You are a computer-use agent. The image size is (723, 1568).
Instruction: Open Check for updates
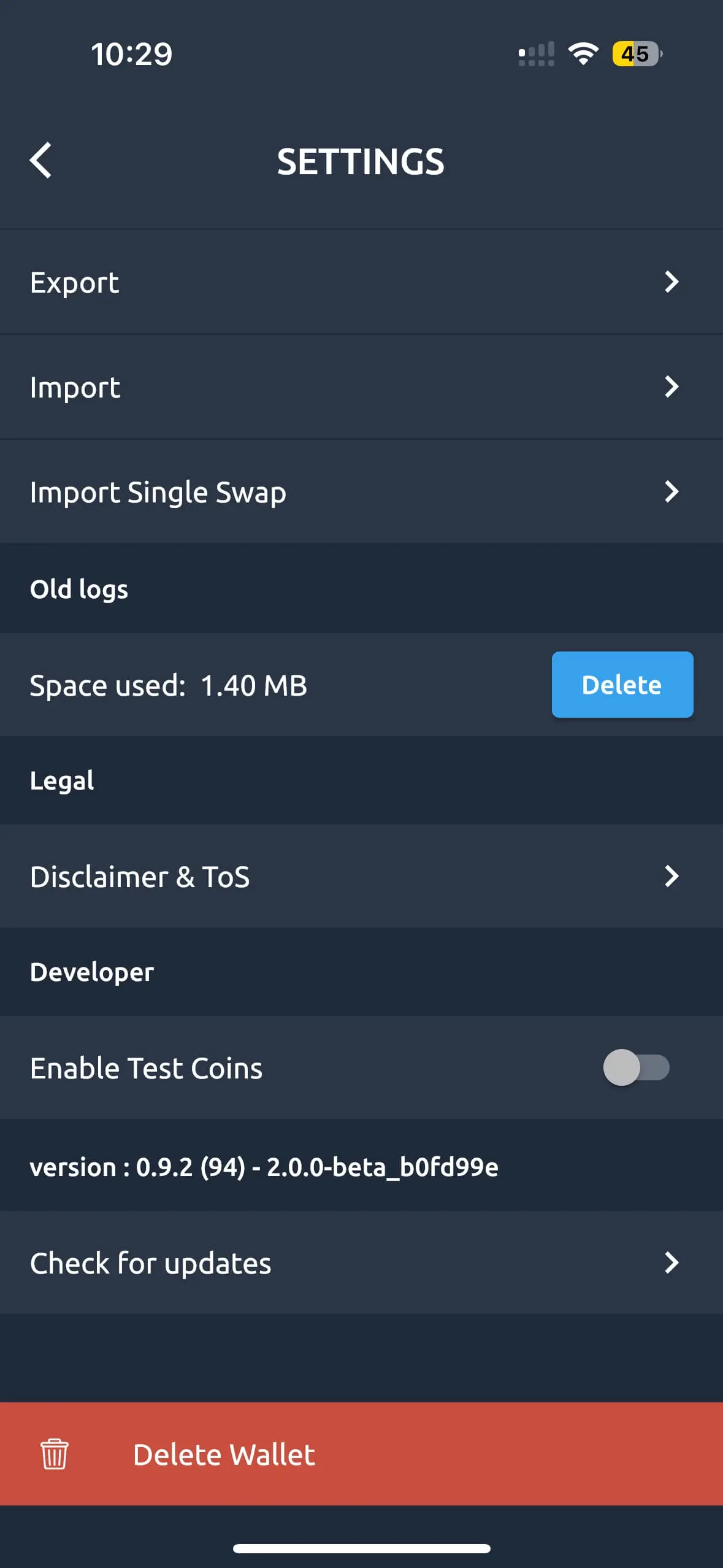tap(150, 1262)
